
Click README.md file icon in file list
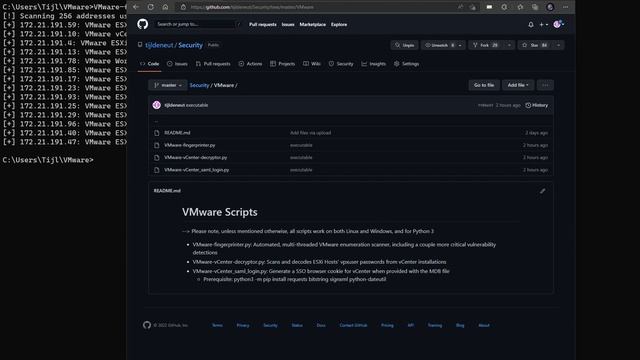tap(157, 133)
